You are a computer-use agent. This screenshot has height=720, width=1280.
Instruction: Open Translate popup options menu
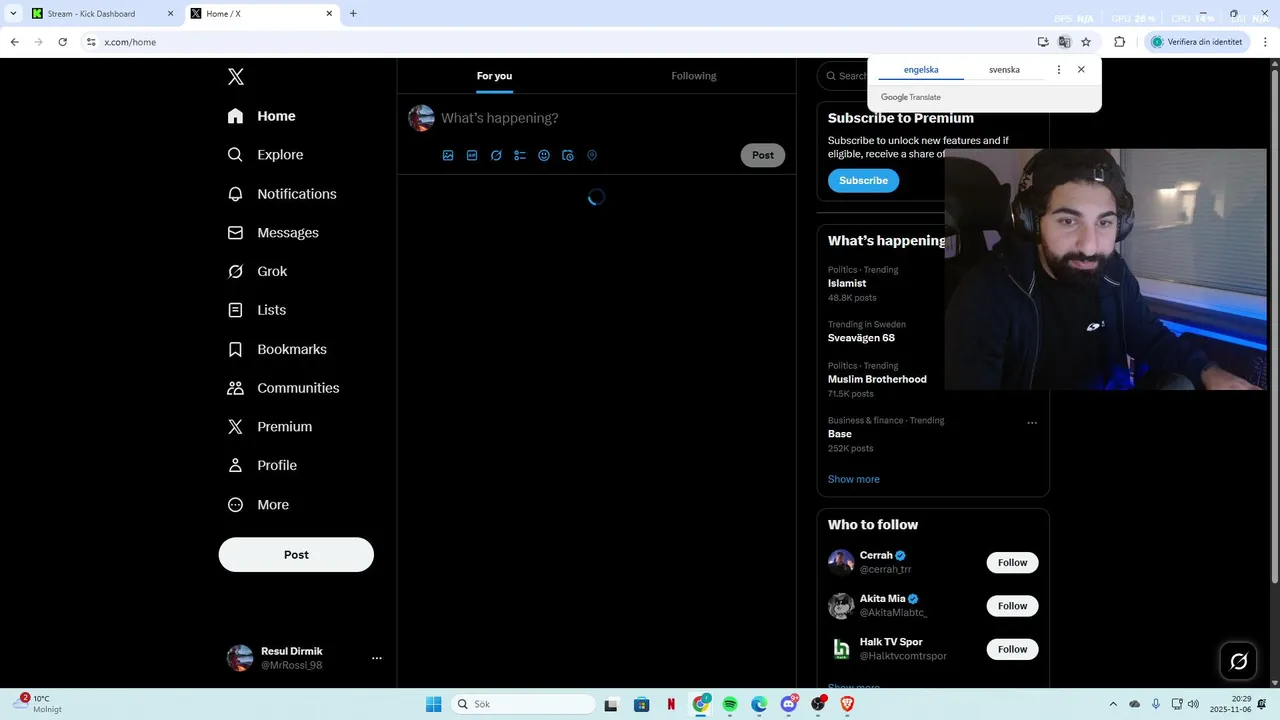[1059, 70]
